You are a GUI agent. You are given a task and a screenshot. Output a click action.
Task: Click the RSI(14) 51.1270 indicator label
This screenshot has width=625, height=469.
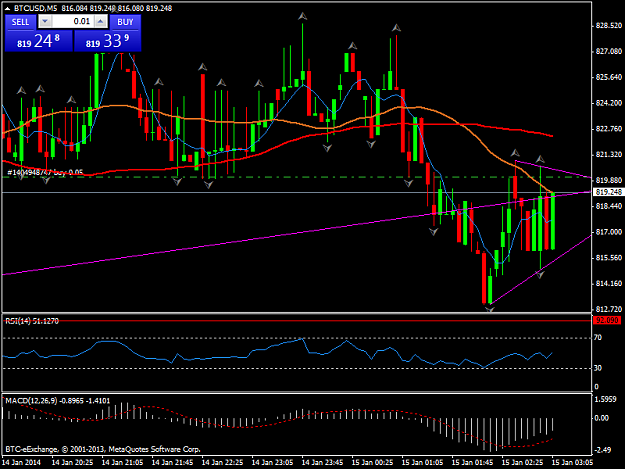click(x=32, y=321)
